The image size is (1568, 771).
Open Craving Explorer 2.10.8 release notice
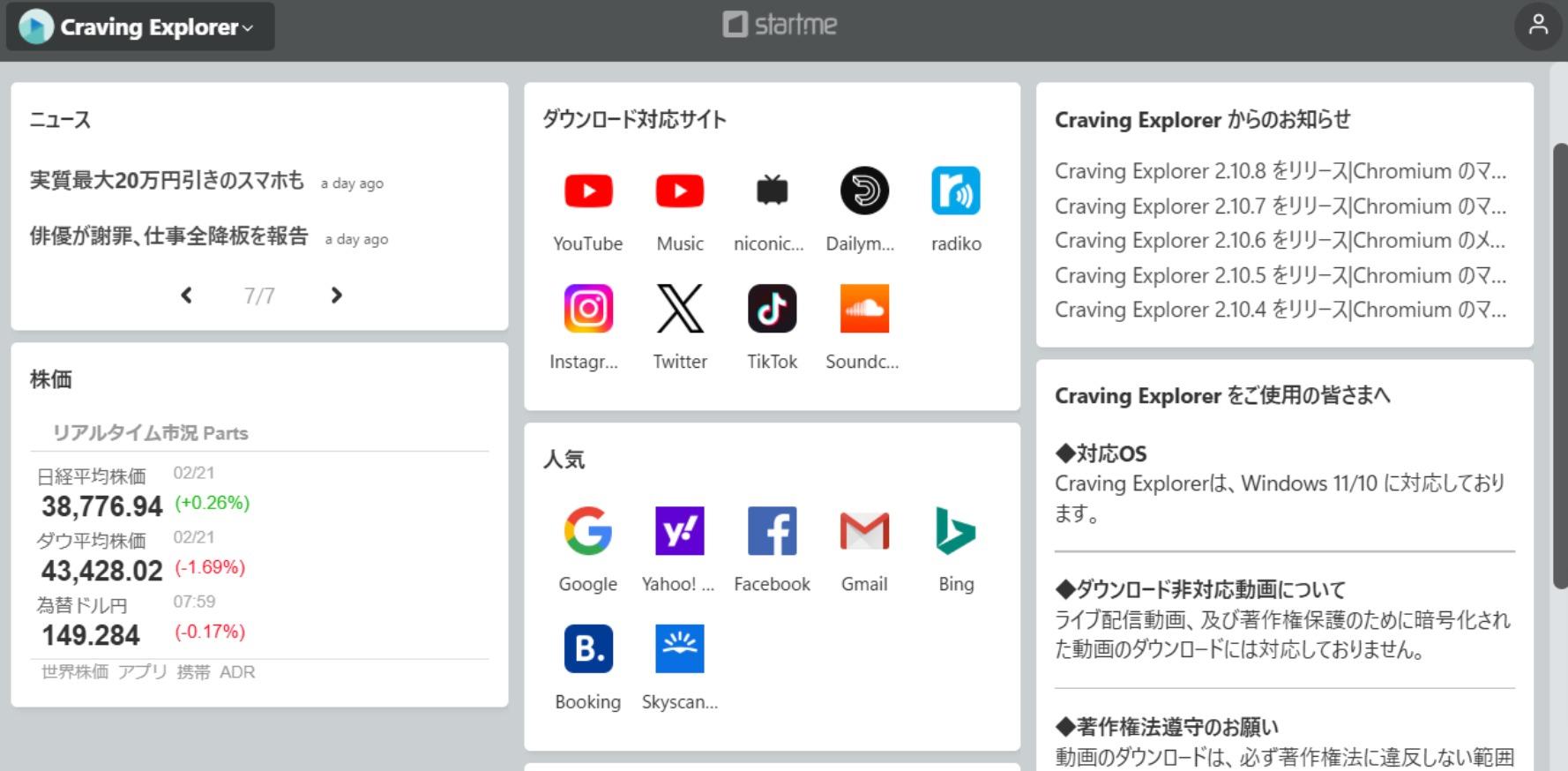point(1281,171)
